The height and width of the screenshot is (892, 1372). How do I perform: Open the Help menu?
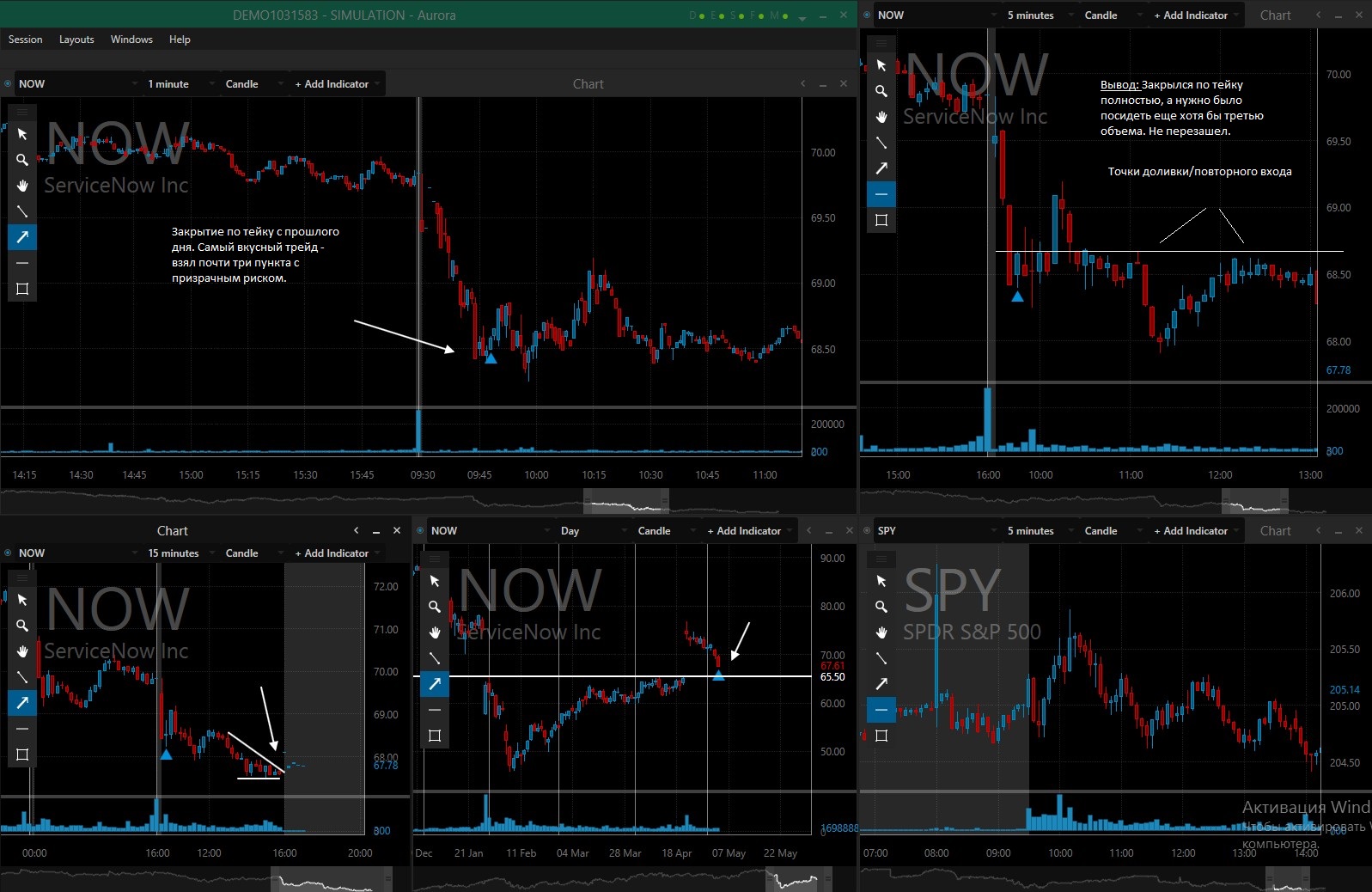tap(180, 40)
